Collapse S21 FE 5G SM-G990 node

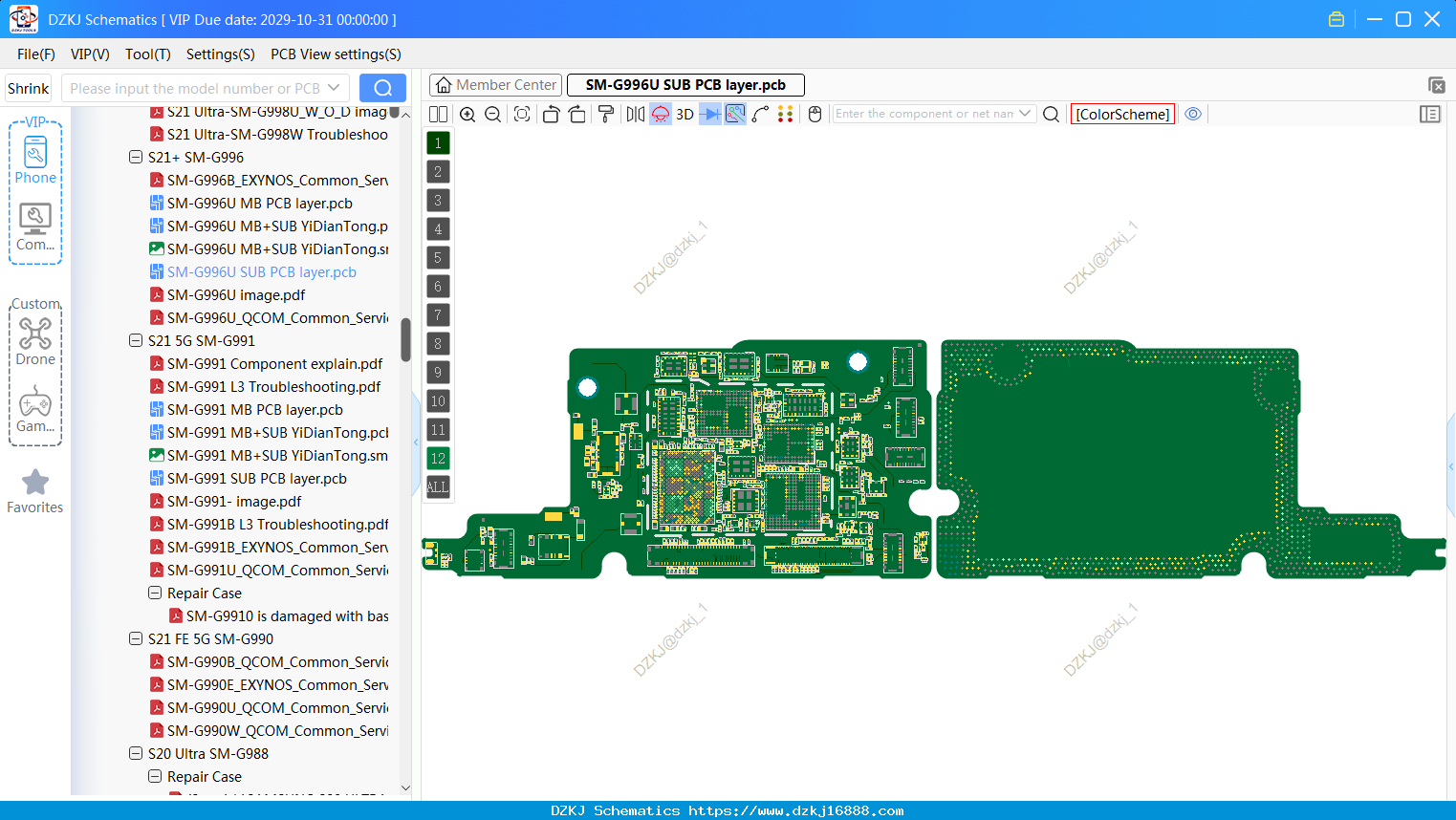coord(136,638)
